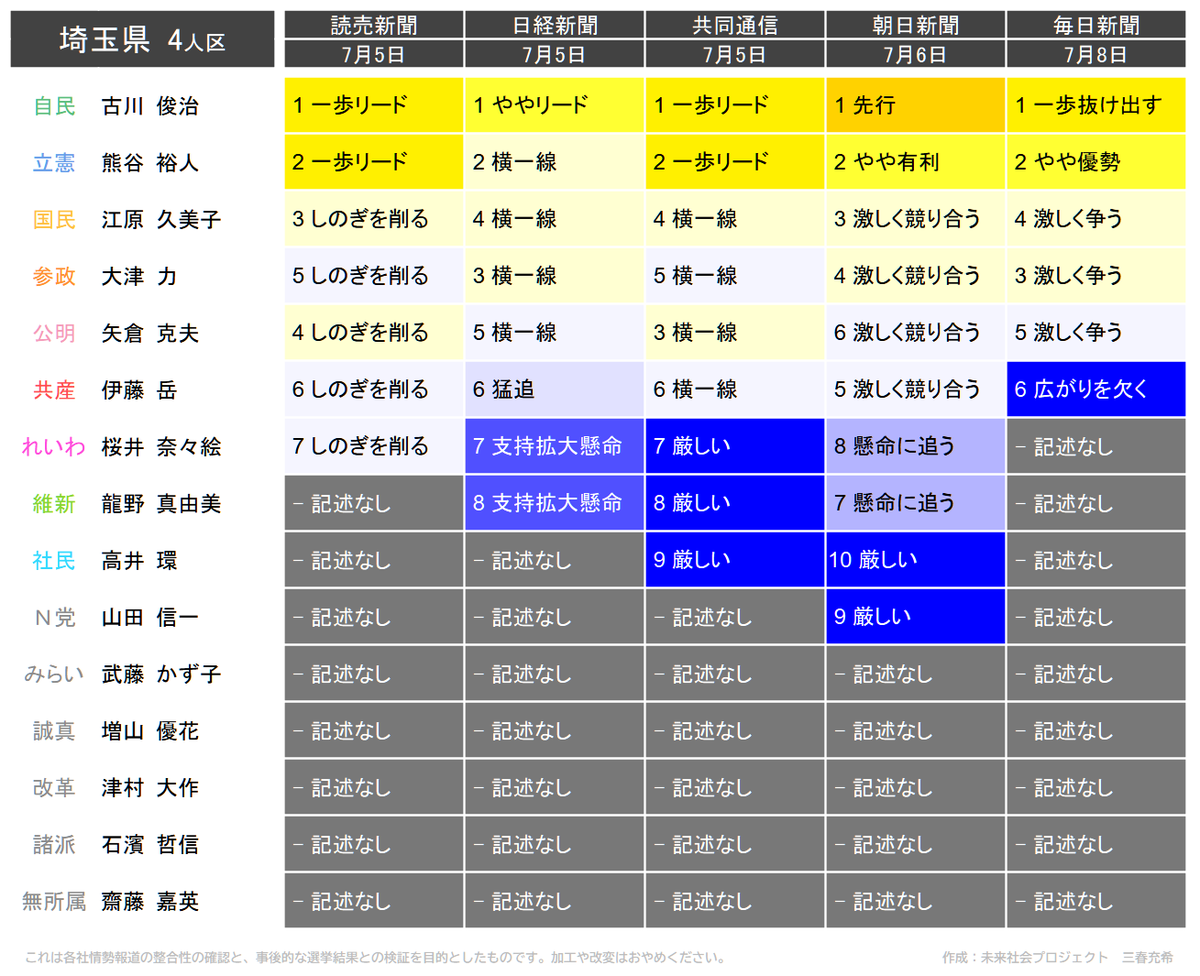The width and height of the screenshot is (1200, 976).
Task: Click the disclaimer footer text at bottom left
Action: click(x=374, y=957)
